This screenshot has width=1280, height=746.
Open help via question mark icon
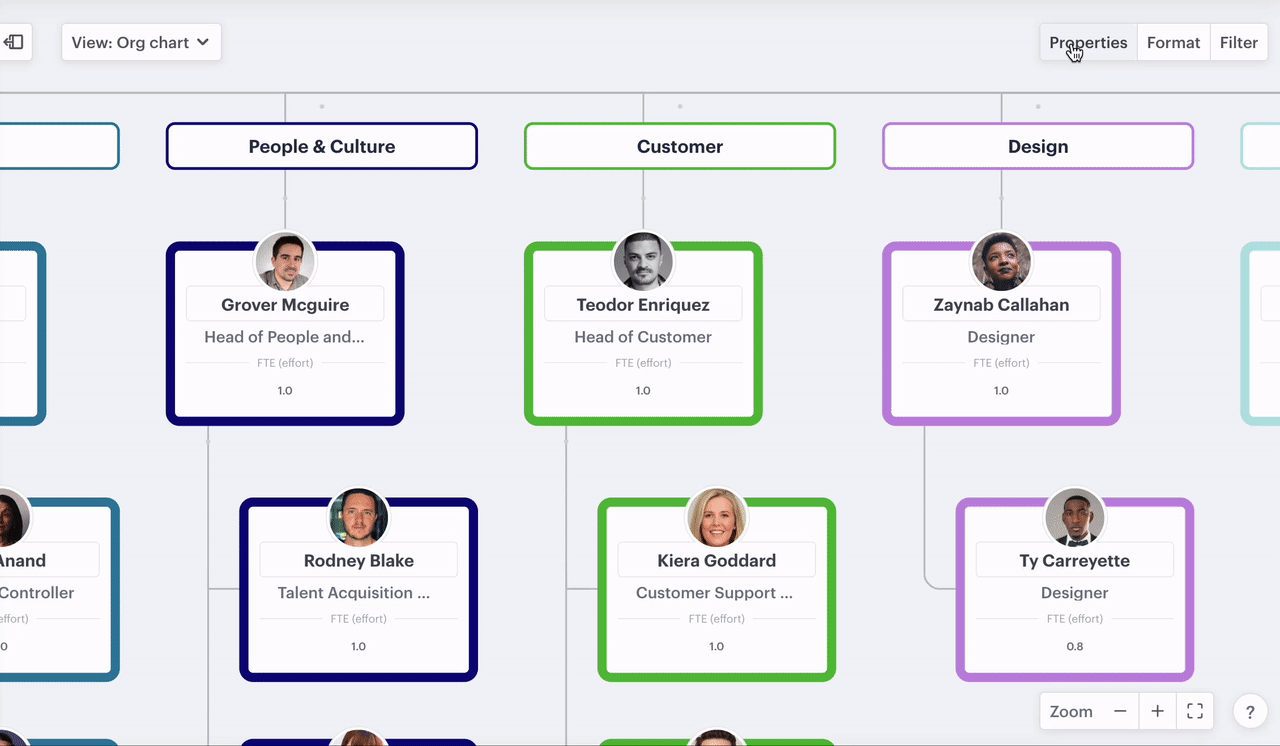click(1249, 712)
